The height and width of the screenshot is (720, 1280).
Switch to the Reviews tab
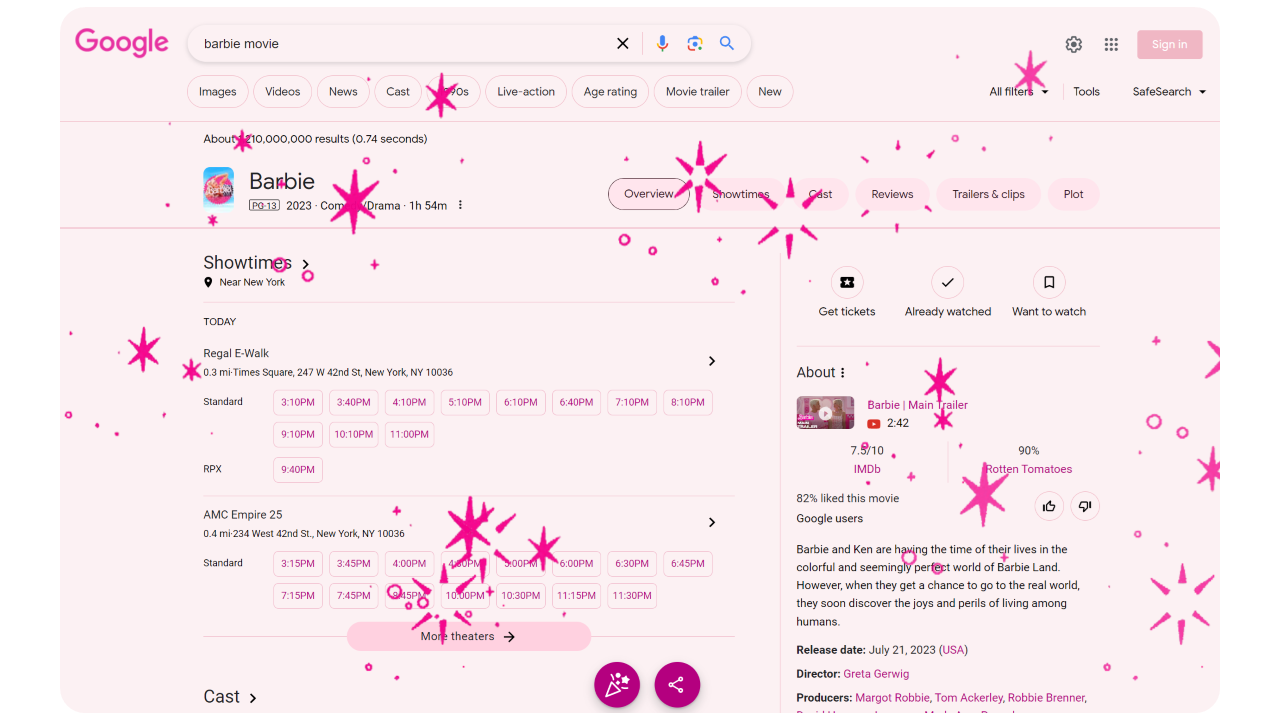[892, 194]
